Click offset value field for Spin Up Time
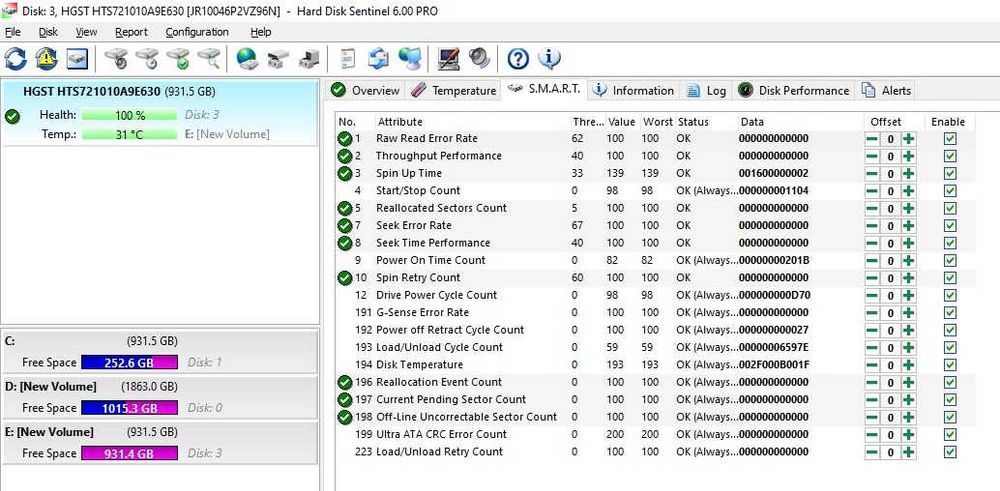 (890, 173)
